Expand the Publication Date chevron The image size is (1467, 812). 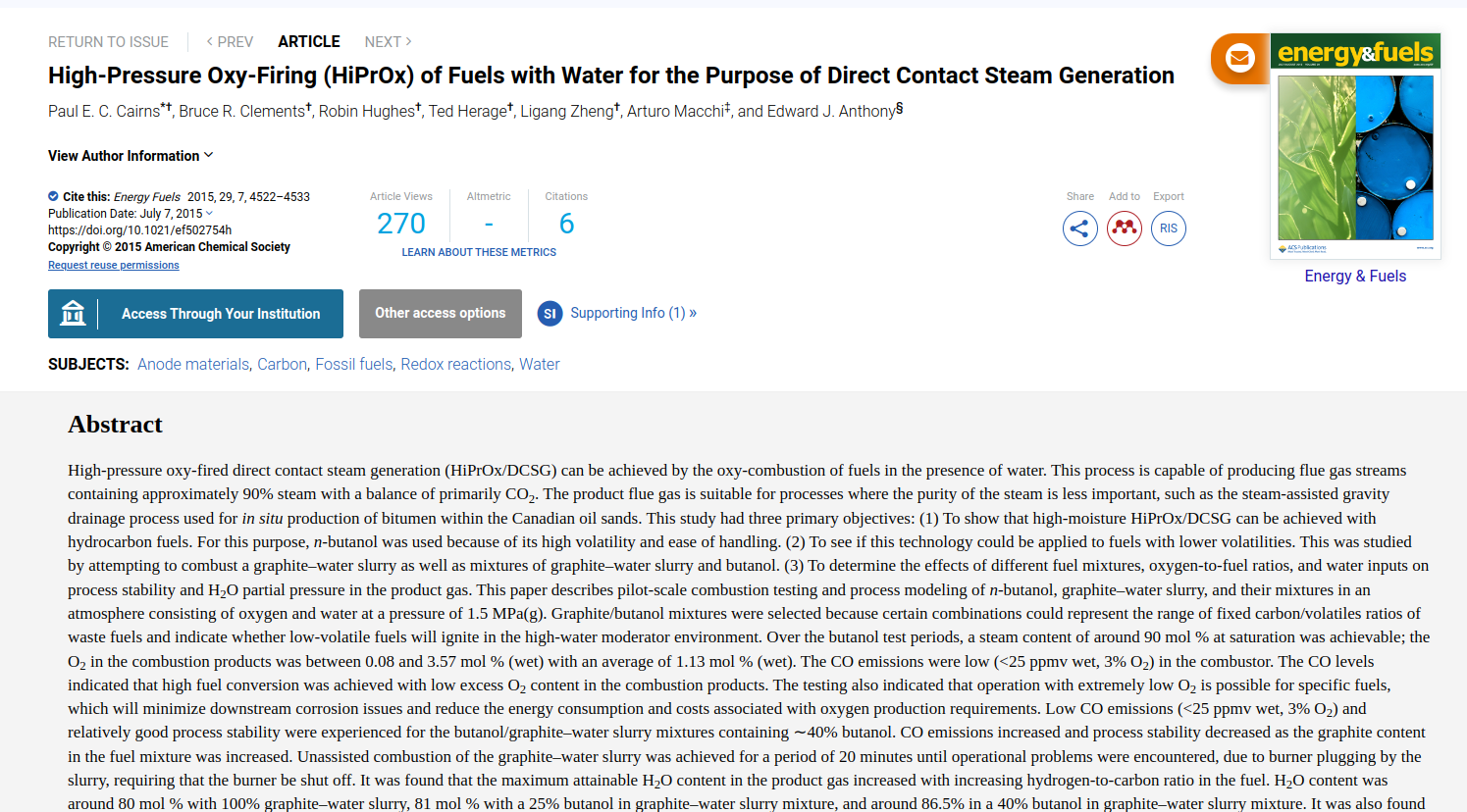[x=209, y=214]
